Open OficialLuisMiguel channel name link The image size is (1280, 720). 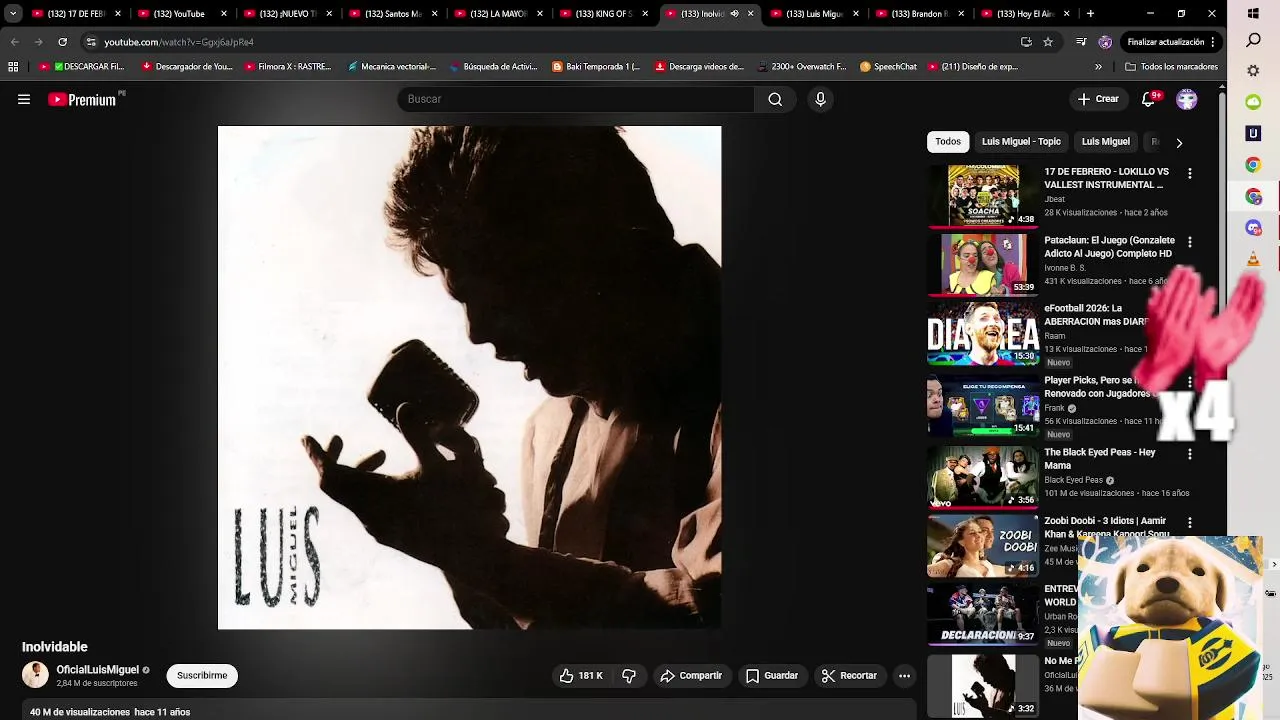pos(97,670)
